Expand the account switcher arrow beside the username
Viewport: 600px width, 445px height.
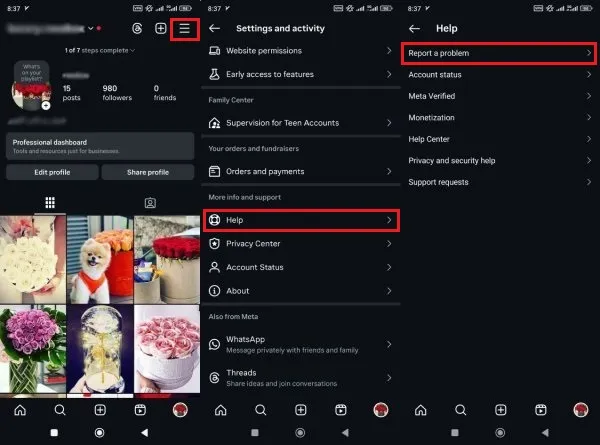click(91, 28)
